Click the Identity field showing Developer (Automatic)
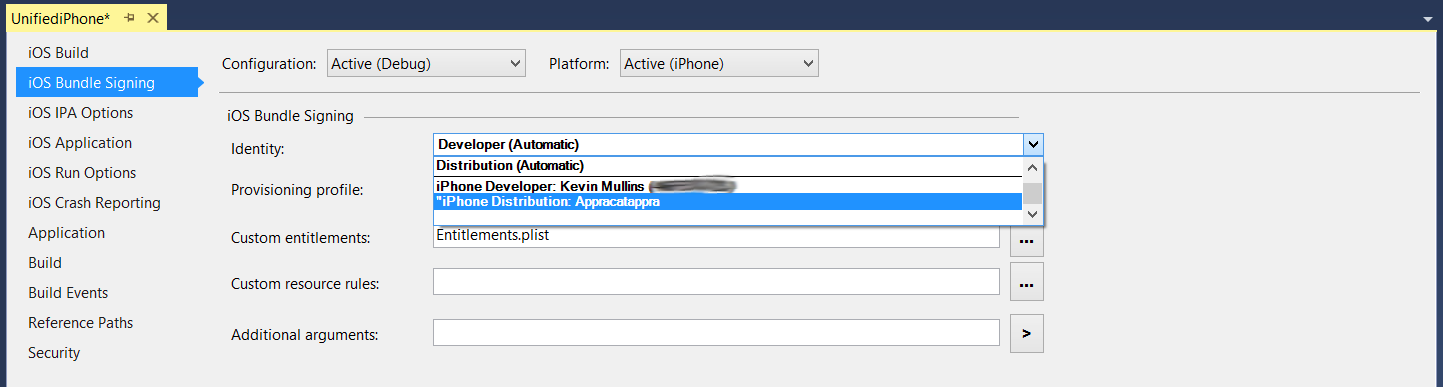 click(x=728, y=144)
